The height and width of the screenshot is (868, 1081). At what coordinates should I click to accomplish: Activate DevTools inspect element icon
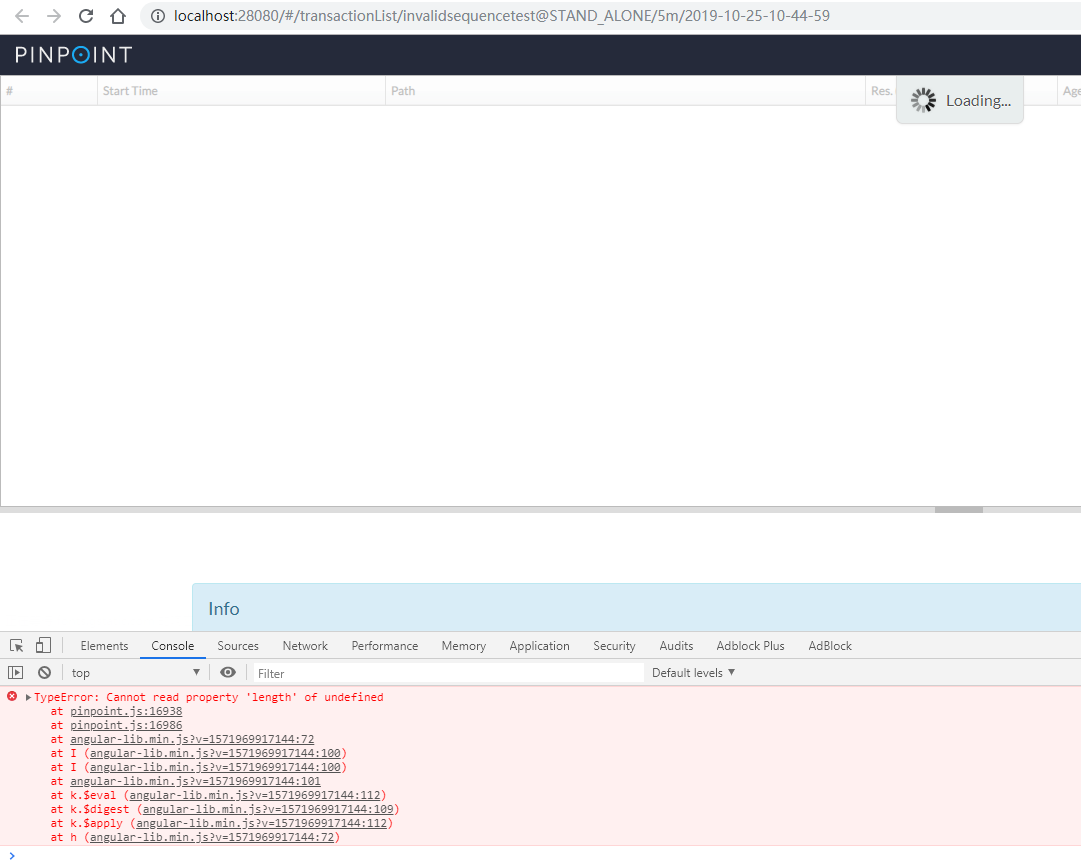[17, 646]
